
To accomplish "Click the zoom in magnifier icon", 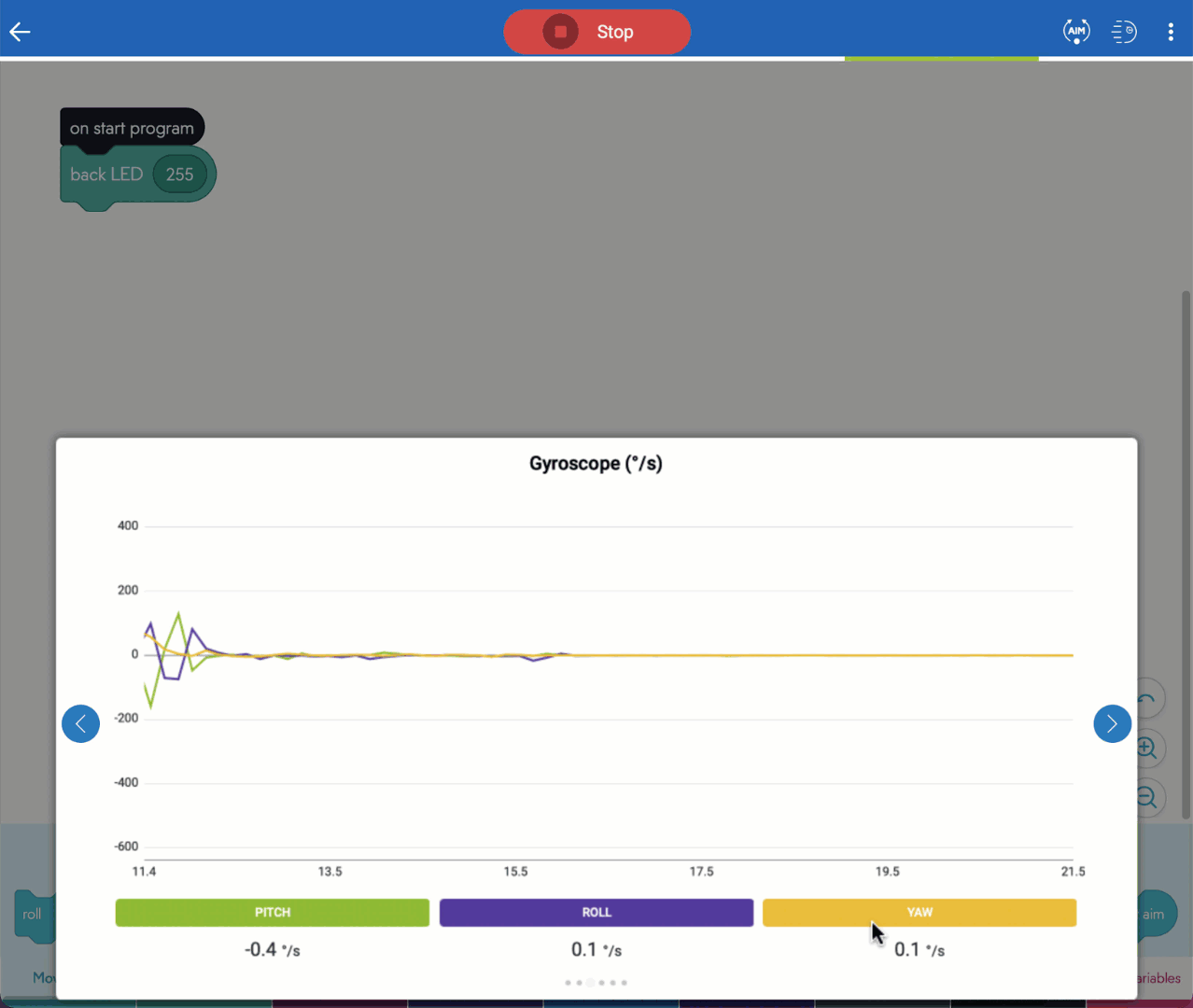I will 1147,749.
